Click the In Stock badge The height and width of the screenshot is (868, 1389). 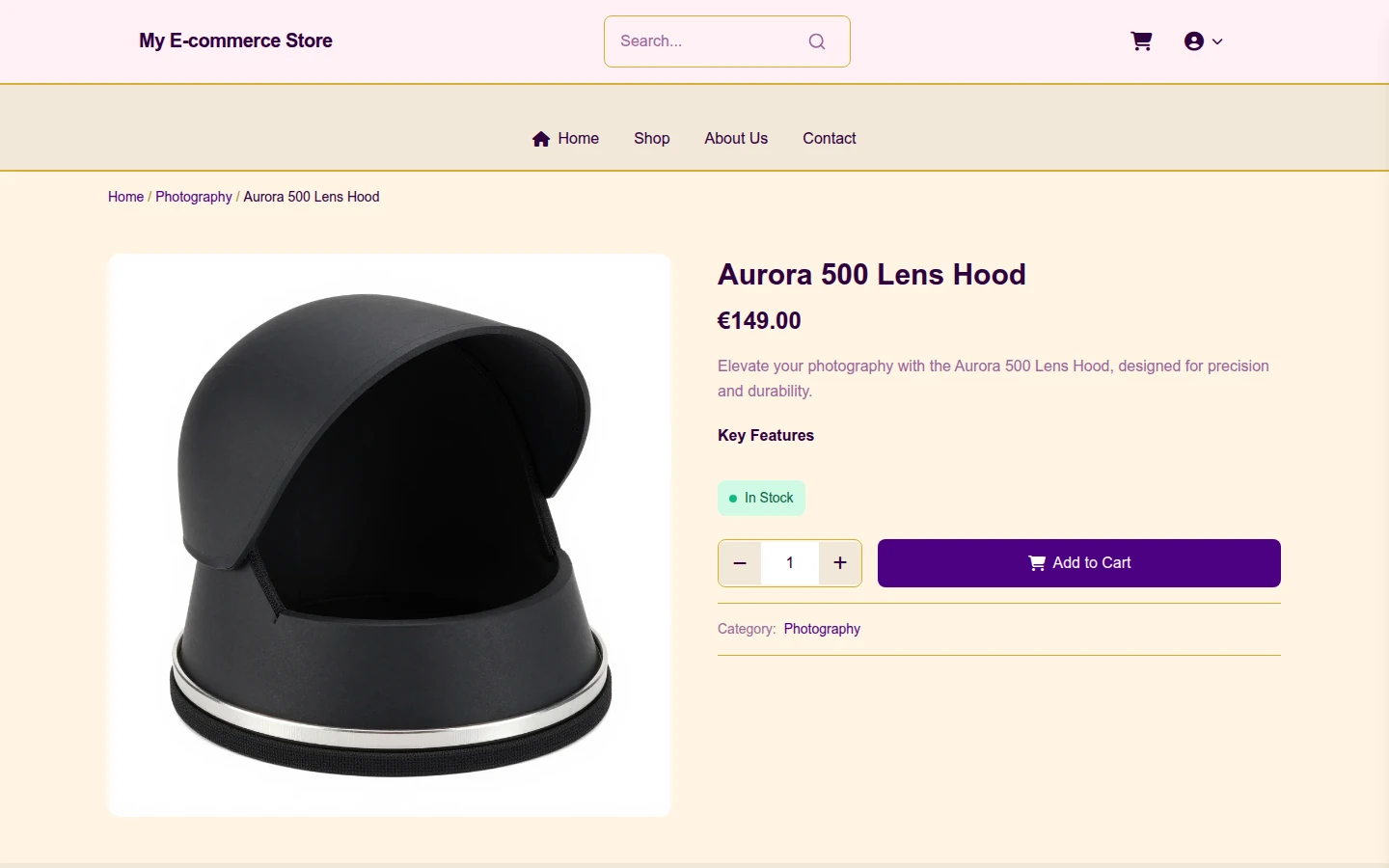pyautogui.click(x=761, y=498)
